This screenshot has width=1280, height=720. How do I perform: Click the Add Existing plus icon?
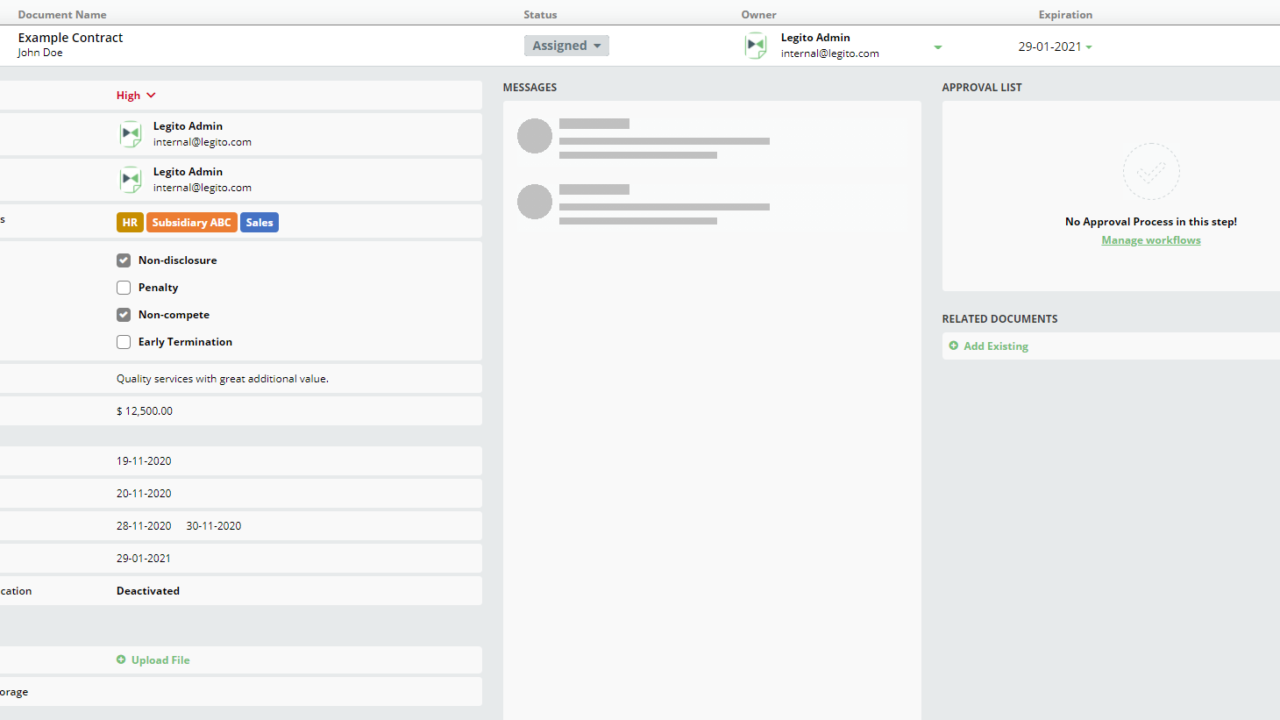953,346
